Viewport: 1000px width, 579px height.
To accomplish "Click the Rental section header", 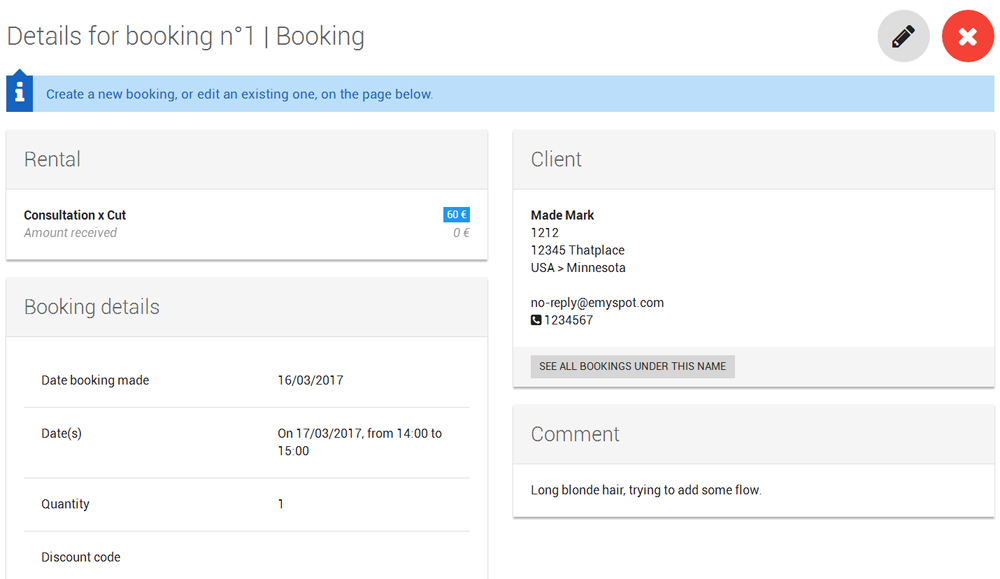I will pyautogui.click(x=247, y=159).
